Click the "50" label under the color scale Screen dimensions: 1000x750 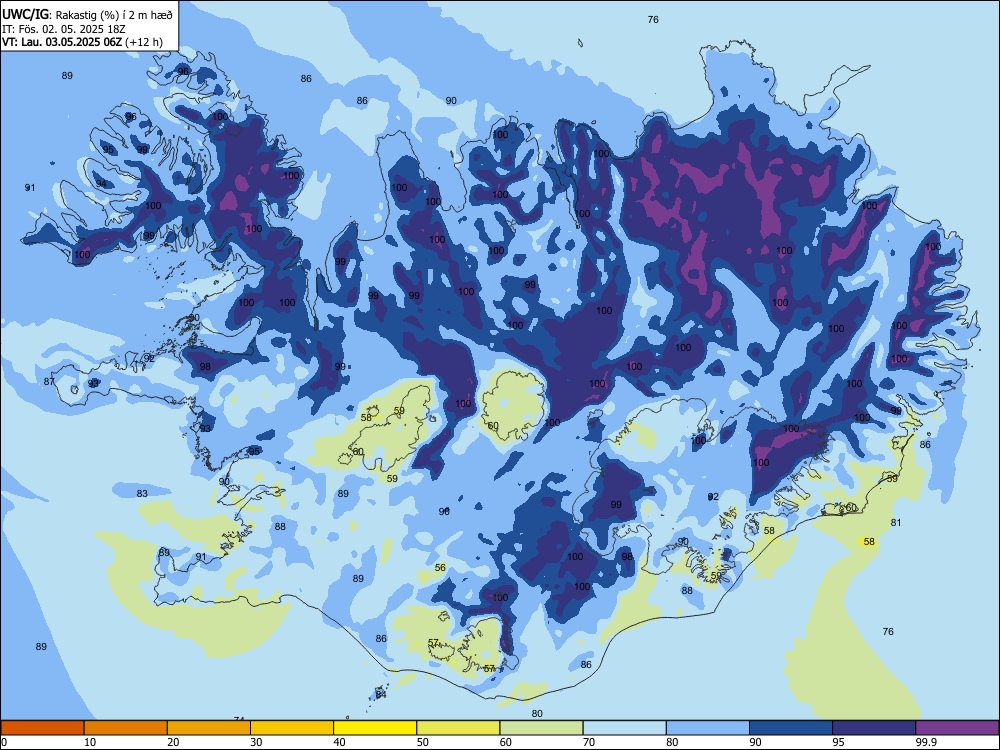tap(422, 742)
